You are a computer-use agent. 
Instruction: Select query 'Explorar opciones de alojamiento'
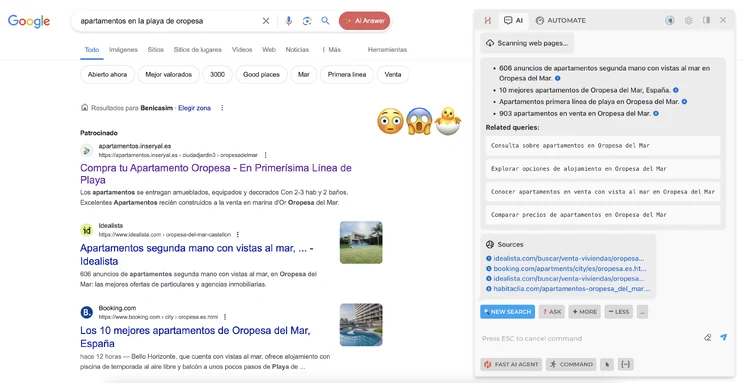click(603, 168)
